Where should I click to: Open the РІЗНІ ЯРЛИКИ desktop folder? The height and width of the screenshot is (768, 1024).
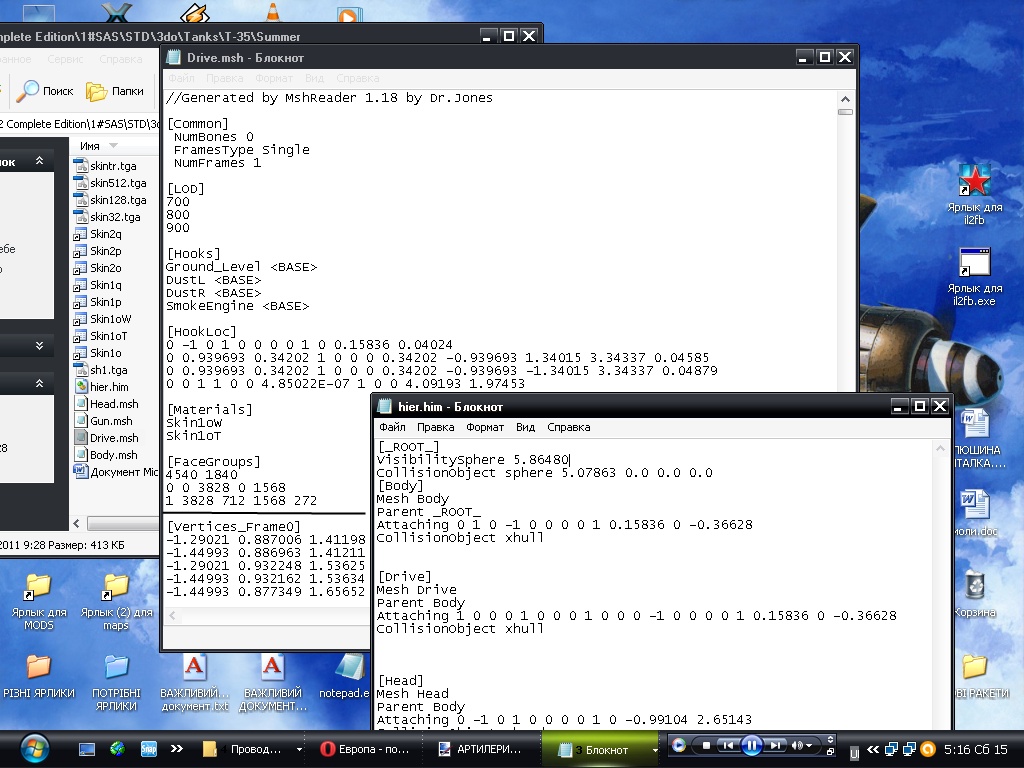point(38,668)
